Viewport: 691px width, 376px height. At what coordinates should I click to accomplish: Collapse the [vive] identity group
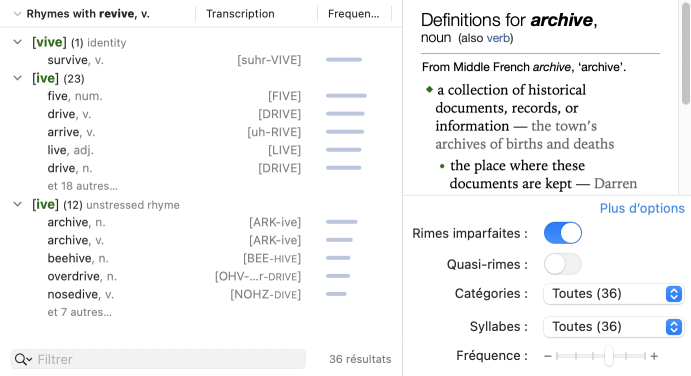coord(18,42)
